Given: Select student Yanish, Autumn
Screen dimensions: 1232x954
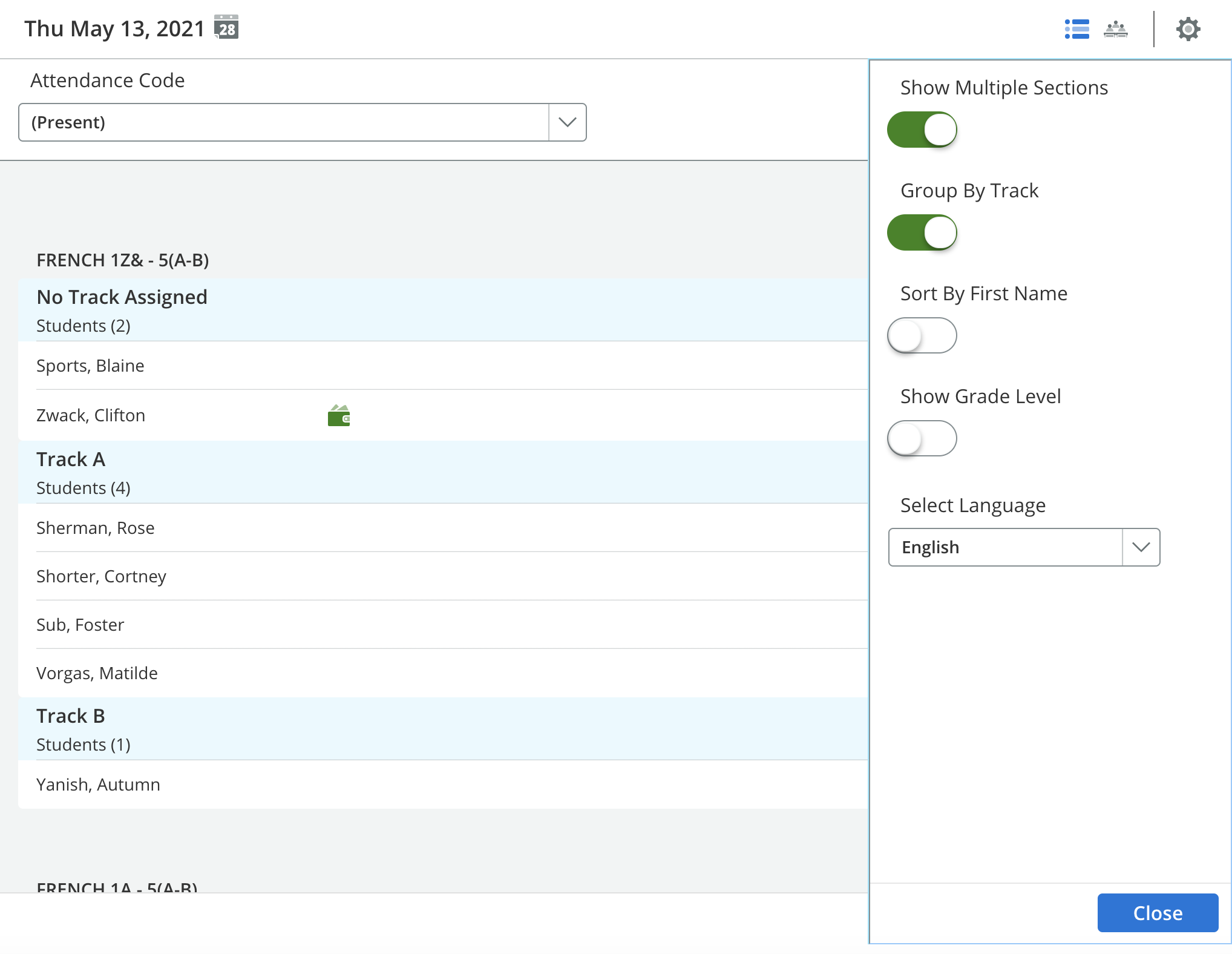Looking at the screenshot, I should [x=98, y=785].
